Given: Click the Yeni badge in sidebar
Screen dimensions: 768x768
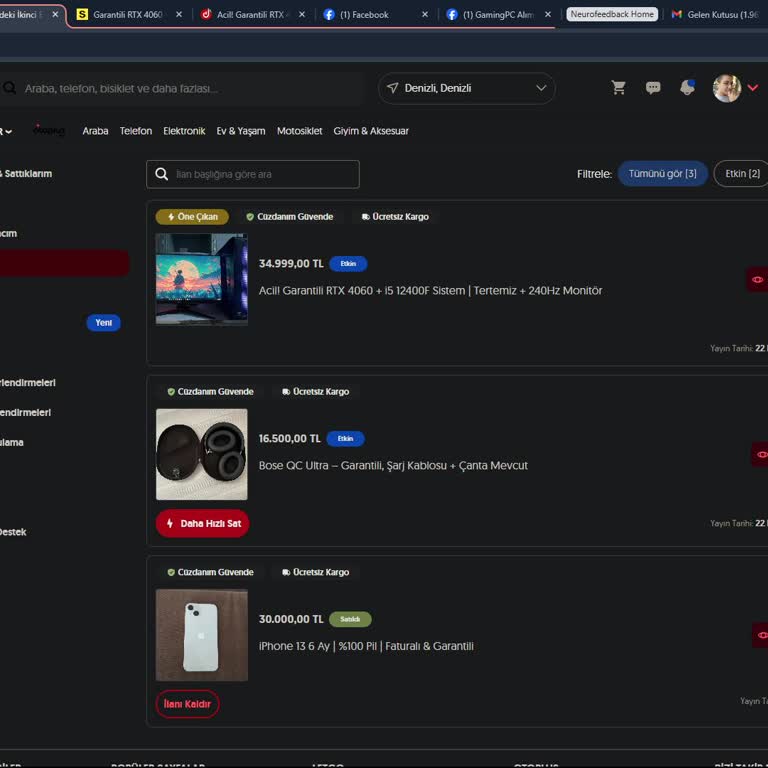Looking at the screenshot, I should (x=103, y=322).
